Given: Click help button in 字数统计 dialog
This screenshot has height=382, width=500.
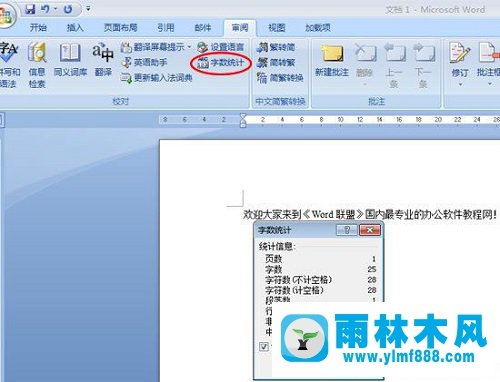Looking at the screenshot, I should pyautogui.click(x=346, y=230).
